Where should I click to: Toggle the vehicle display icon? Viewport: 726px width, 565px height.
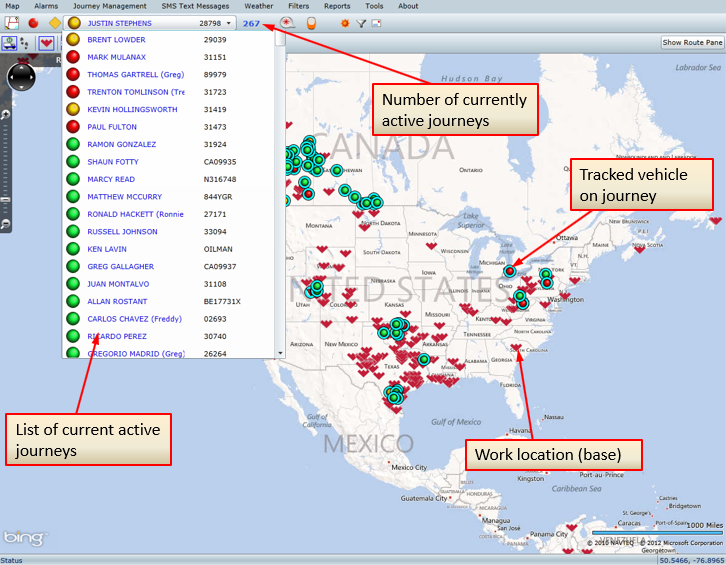[10, 43]
